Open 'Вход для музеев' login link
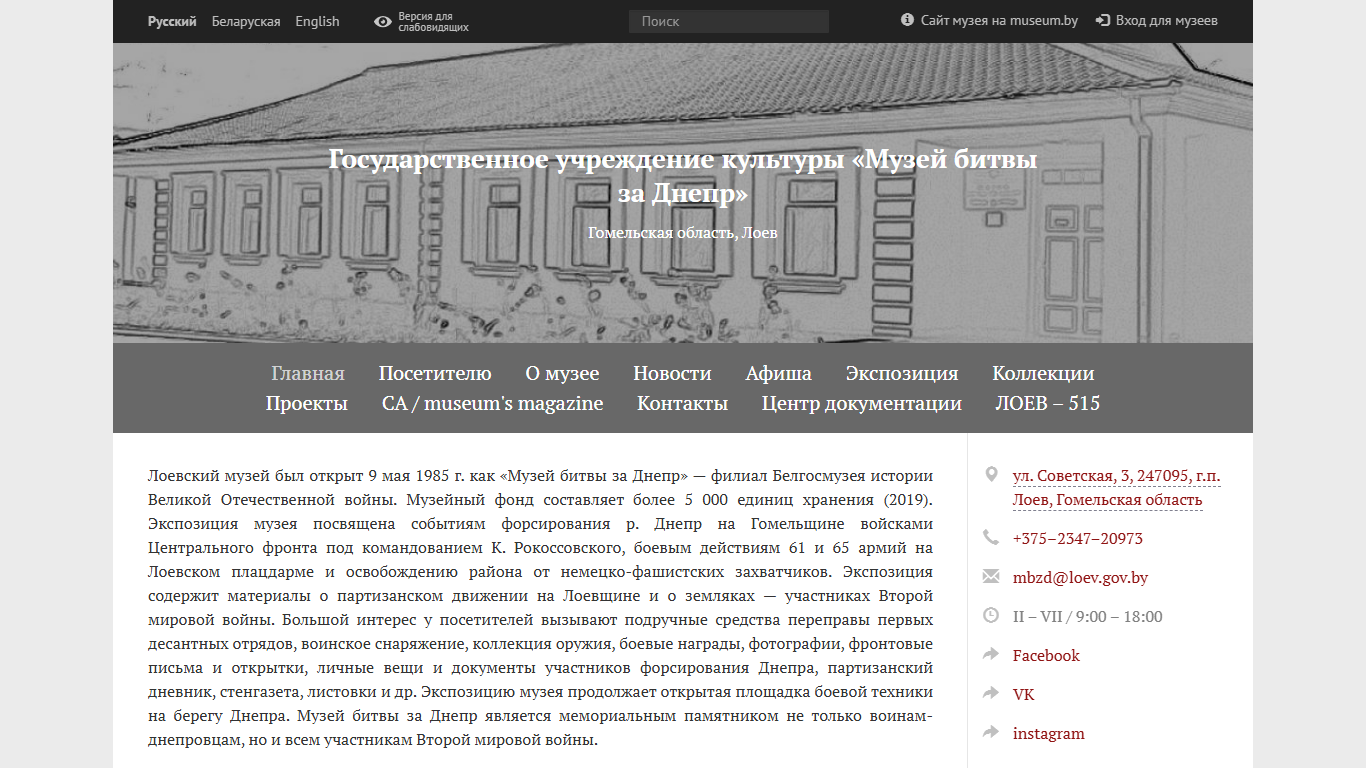This screenshot has width=1366, height=768. (x=1166, y=20)
